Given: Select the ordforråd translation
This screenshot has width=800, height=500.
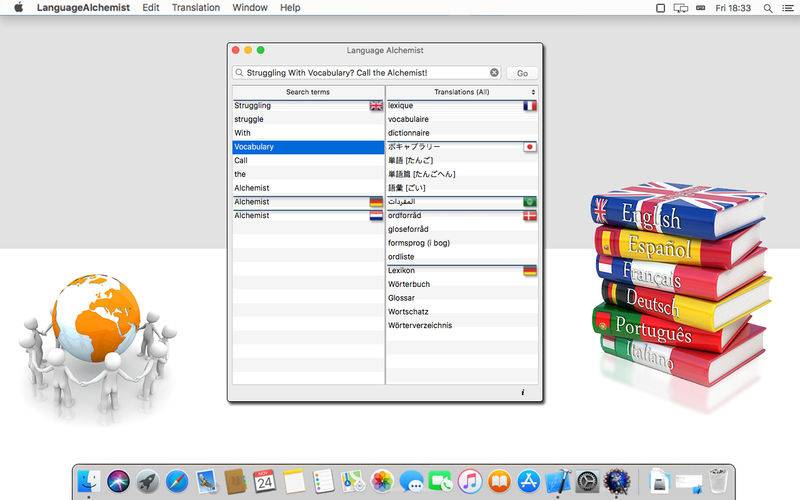Looking at the screenshot, I should coord(462,216).
